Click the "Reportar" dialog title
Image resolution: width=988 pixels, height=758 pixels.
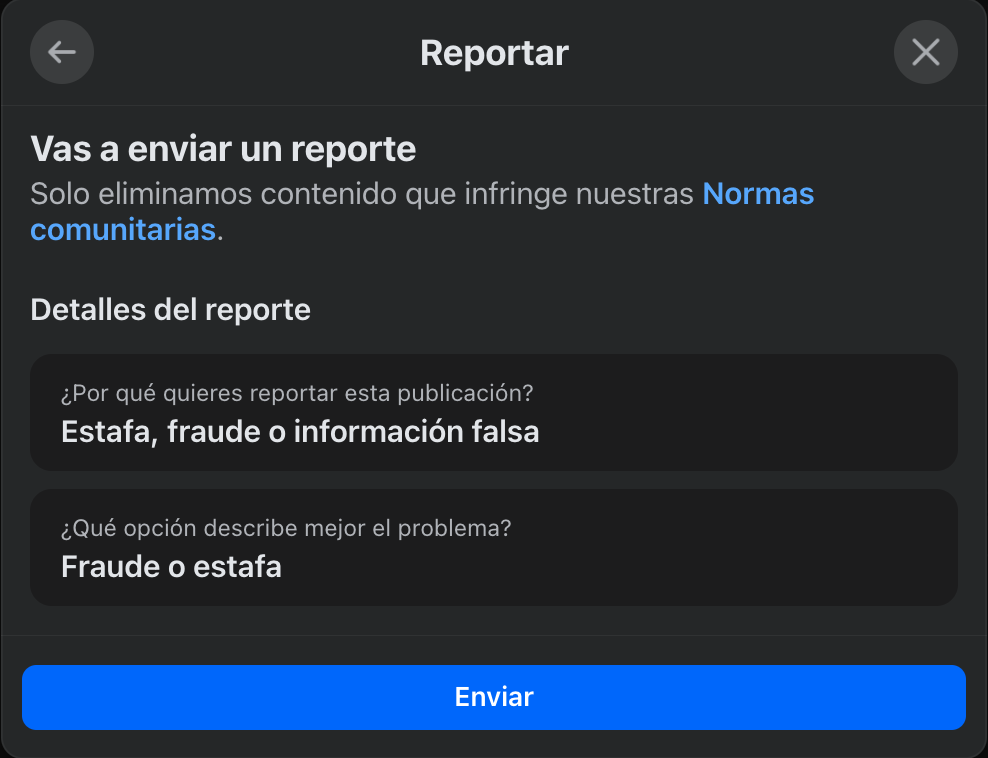pyautogui.click(x=494, y=52)
